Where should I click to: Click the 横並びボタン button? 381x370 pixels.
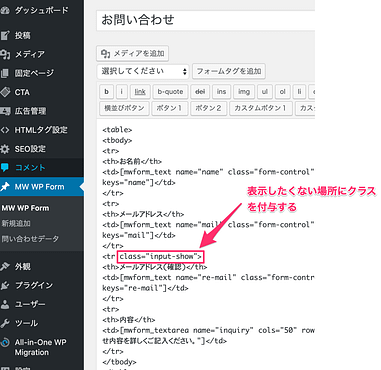(x=124, y=108)
